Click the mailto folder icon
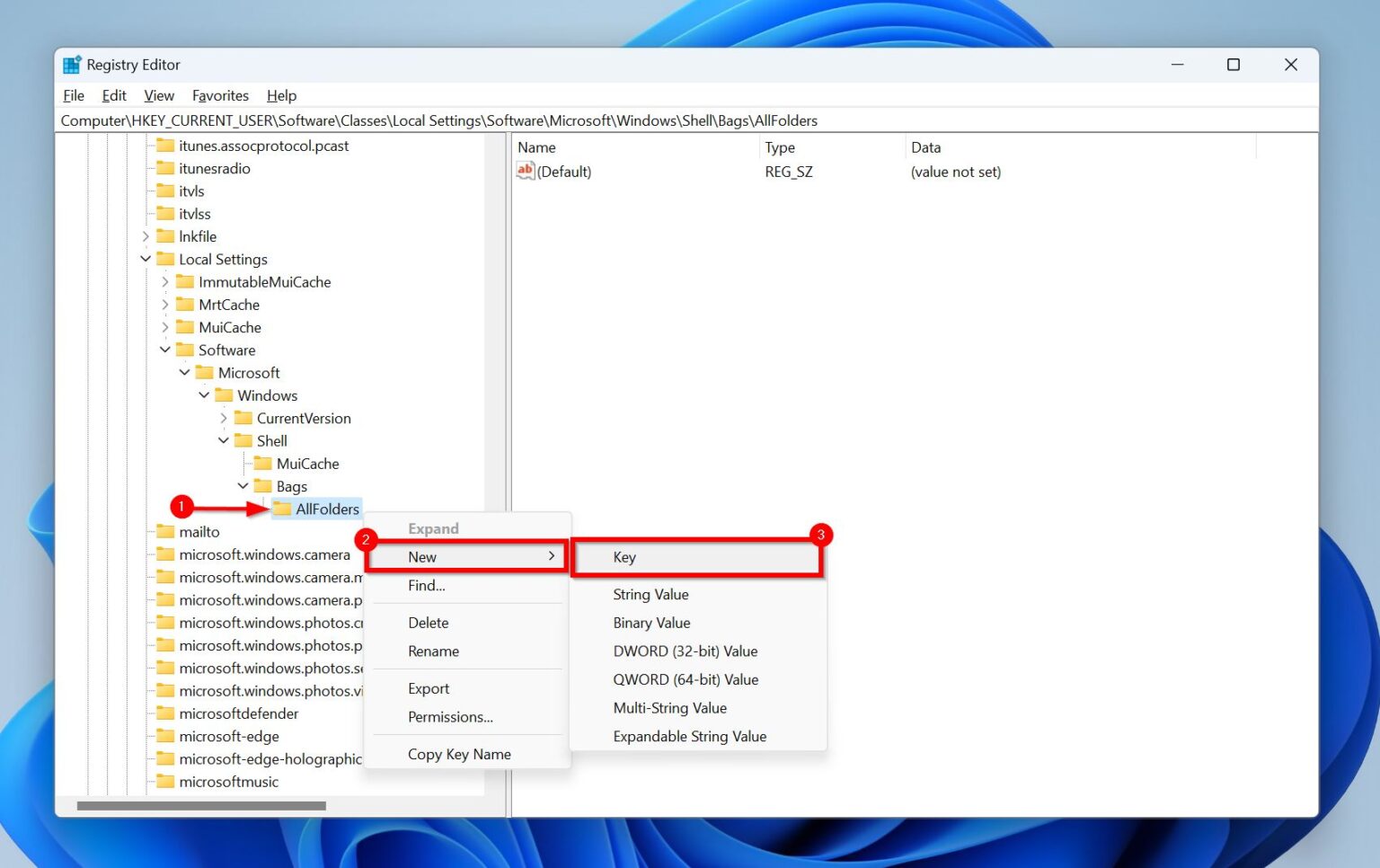The width and height of the screenshot is (1380, 868). click(x=165, y=531)
